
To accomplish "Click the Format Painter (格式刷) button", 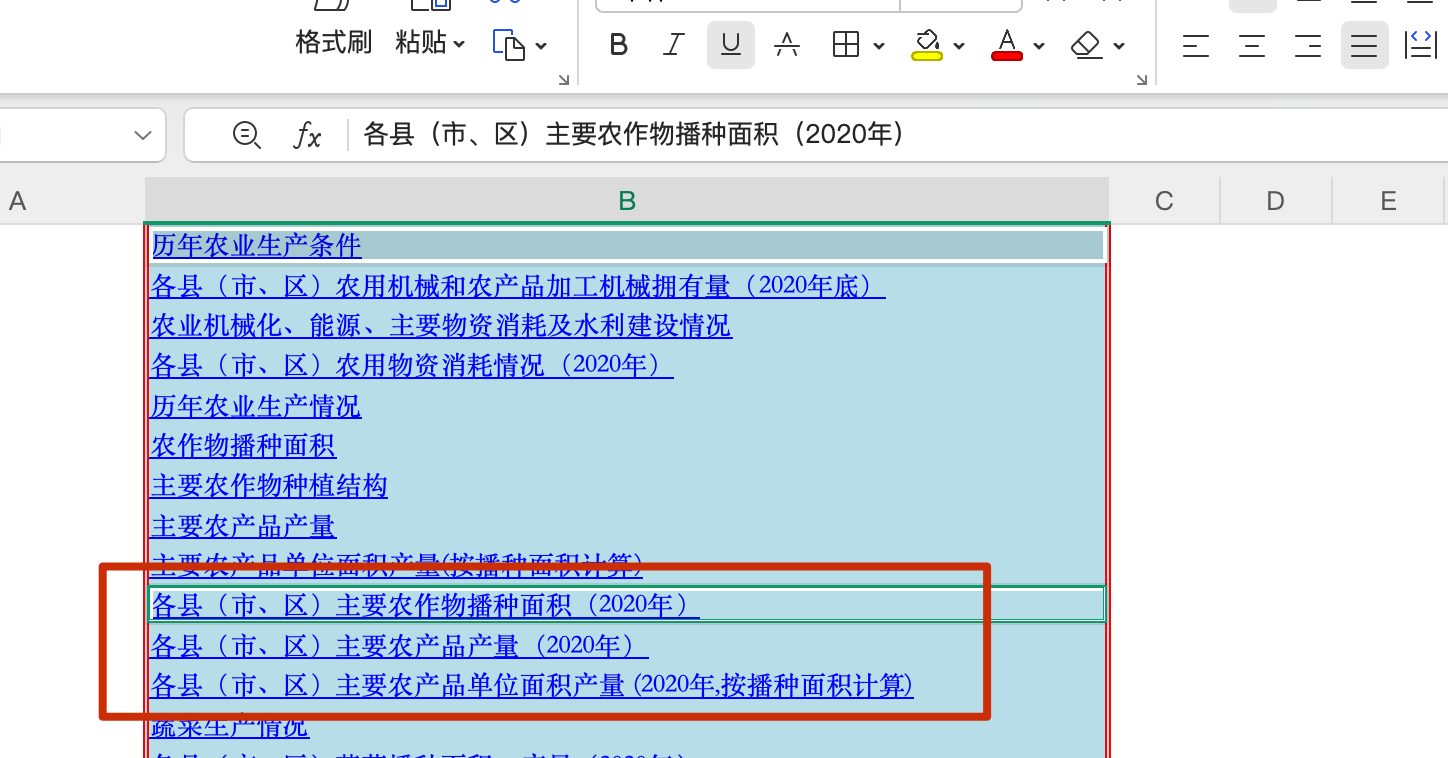I will [333, 42].
